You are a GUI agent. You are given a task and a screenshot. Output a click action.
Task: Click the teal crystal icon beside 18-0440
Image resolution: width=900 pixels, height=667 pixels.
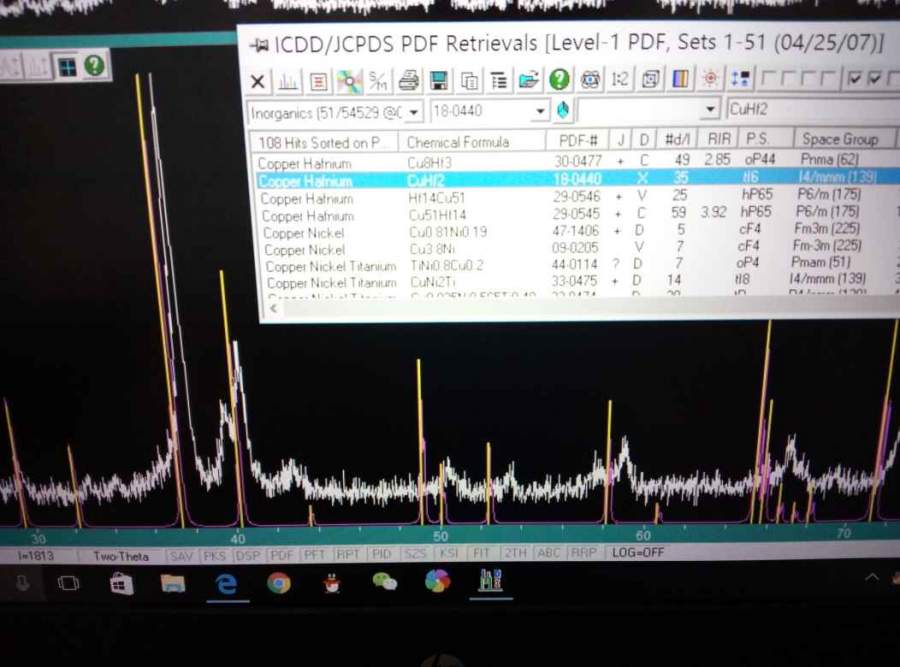563,110
